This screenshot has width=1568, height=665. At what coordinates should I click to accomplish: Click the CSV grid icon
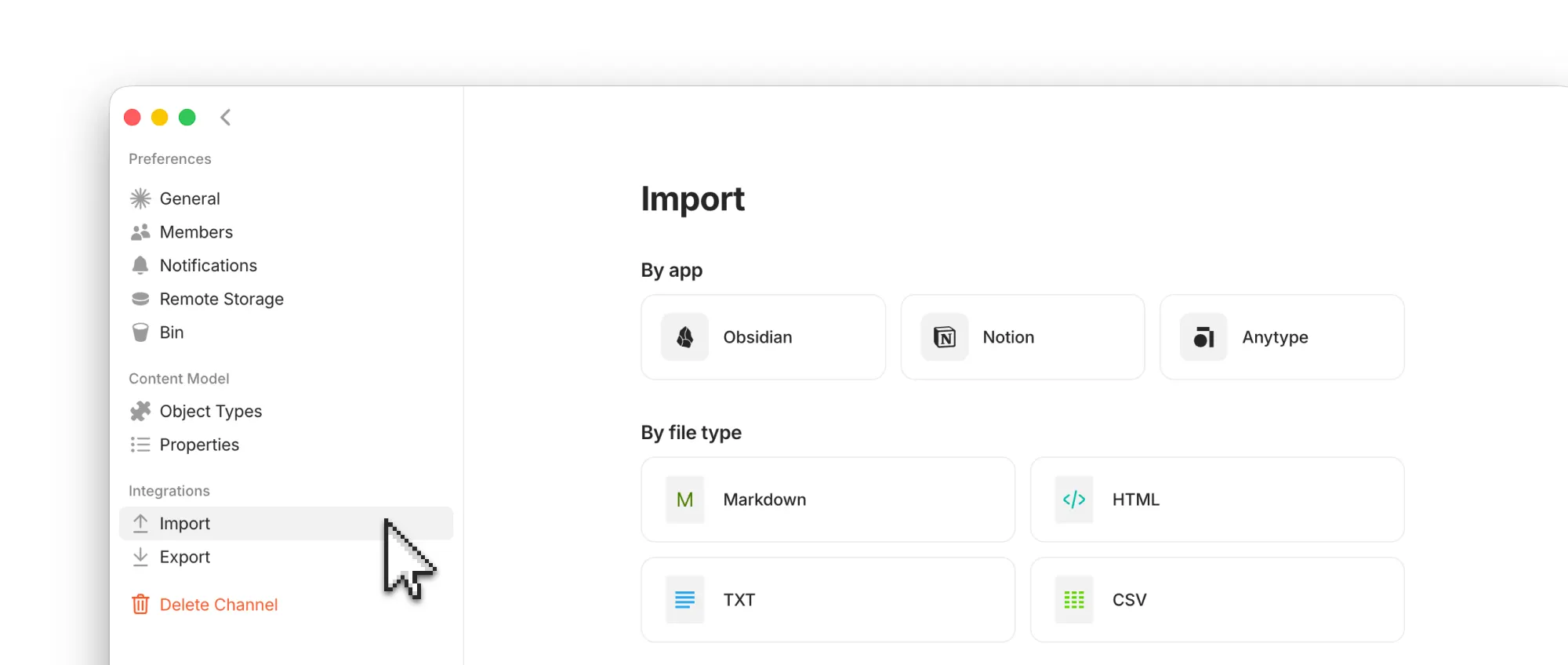tap(1074, 600)
